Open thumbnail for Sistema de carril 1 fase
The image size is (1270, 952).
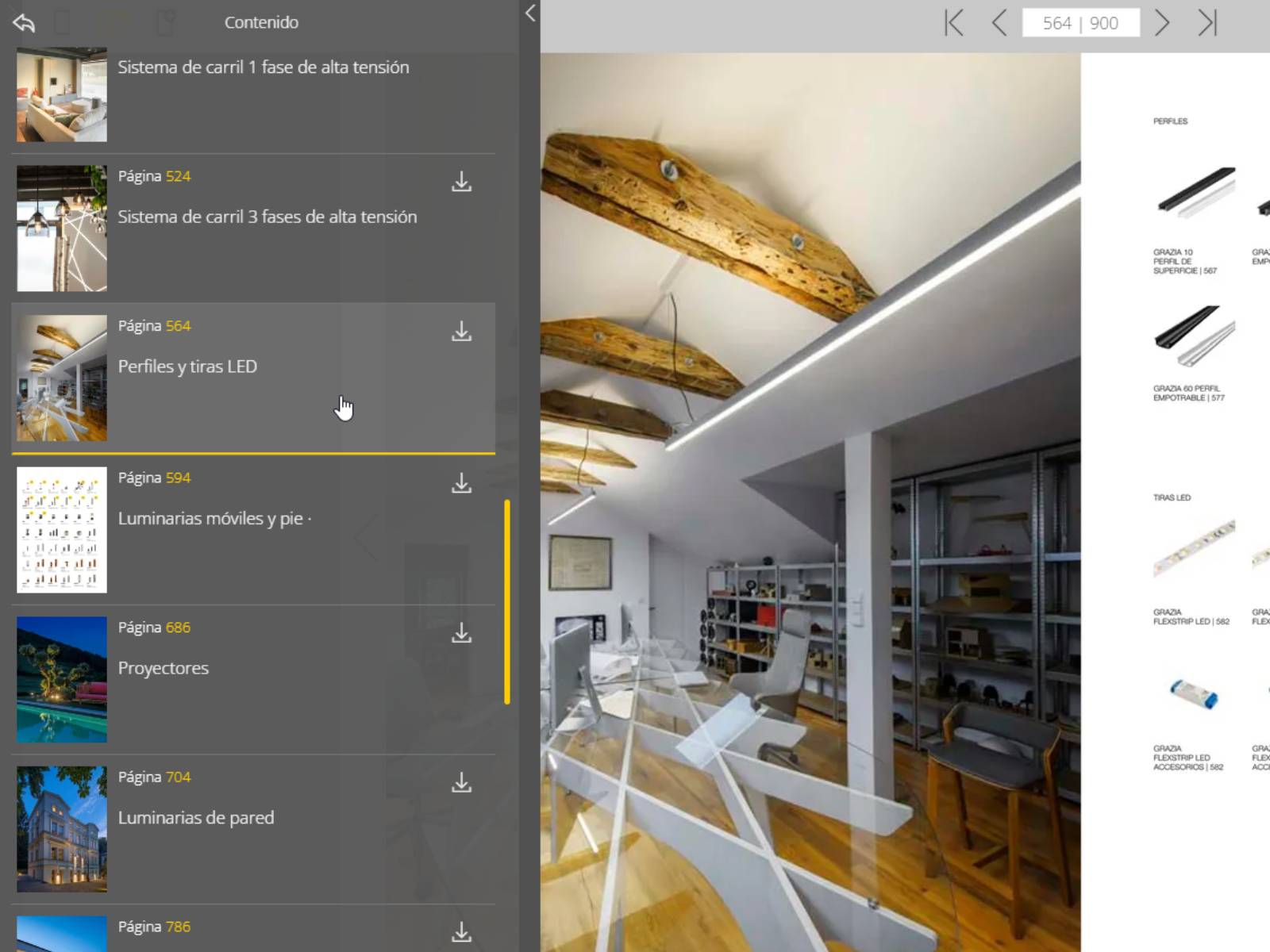coord(62,94)
